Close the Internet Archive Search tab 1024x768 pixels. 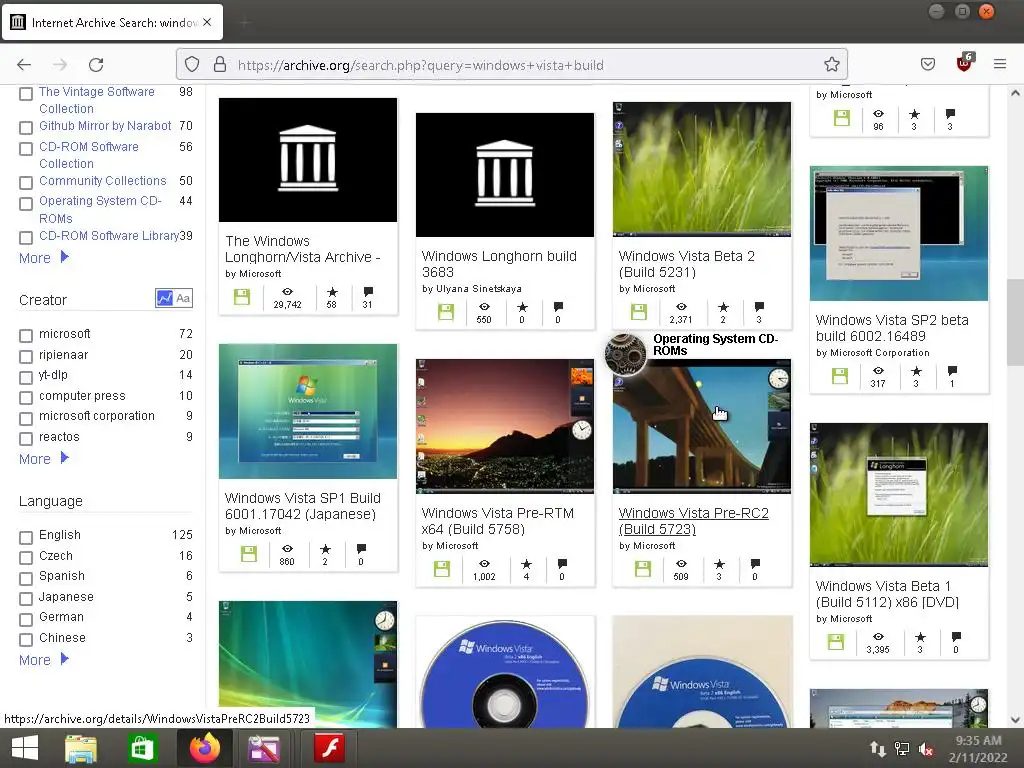[207, 22]
